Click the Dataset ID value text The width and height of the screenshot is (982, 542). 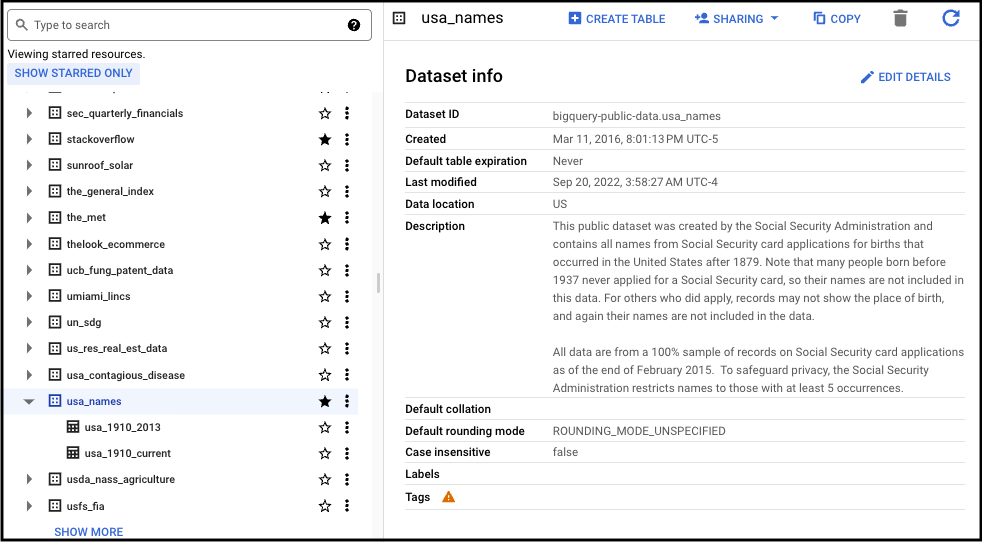pyautogui.click(x=636, y=116)
